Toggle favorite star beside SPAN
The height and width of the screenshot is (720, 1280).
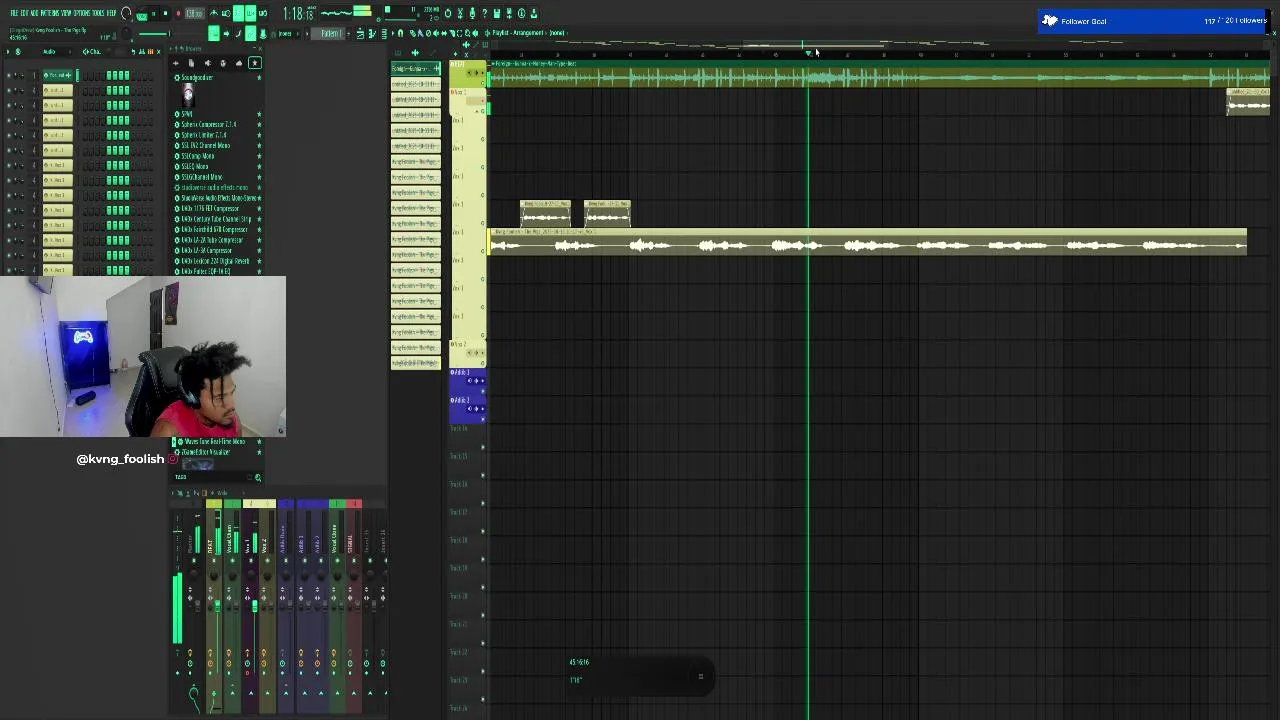[259, 114]
